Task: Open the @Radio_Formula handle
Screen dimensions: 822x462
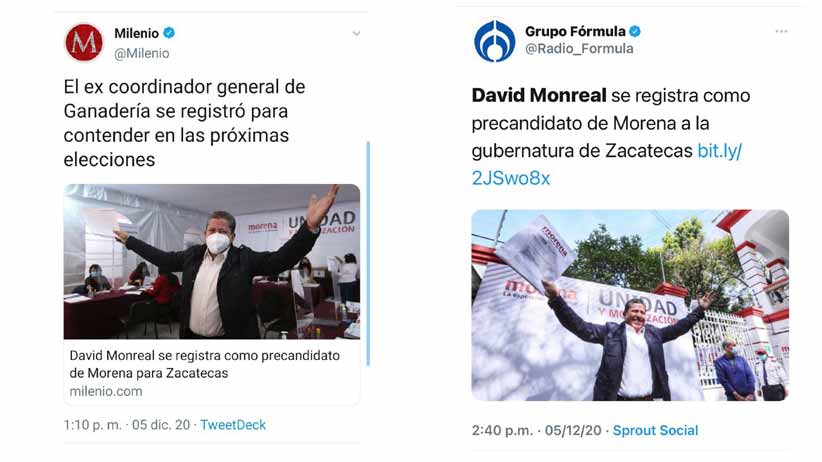Action: tap(579, 49)
